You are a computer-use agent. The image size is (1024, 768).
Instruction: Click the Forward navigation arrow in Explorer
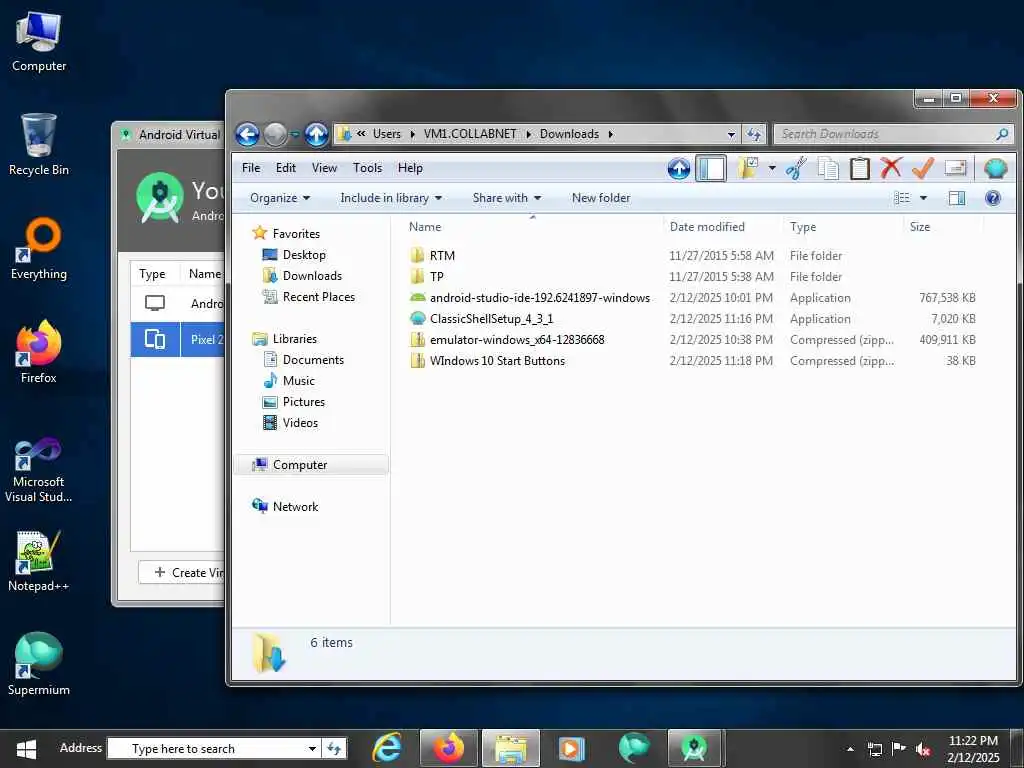pyautogui.click(x=275, y=135)
